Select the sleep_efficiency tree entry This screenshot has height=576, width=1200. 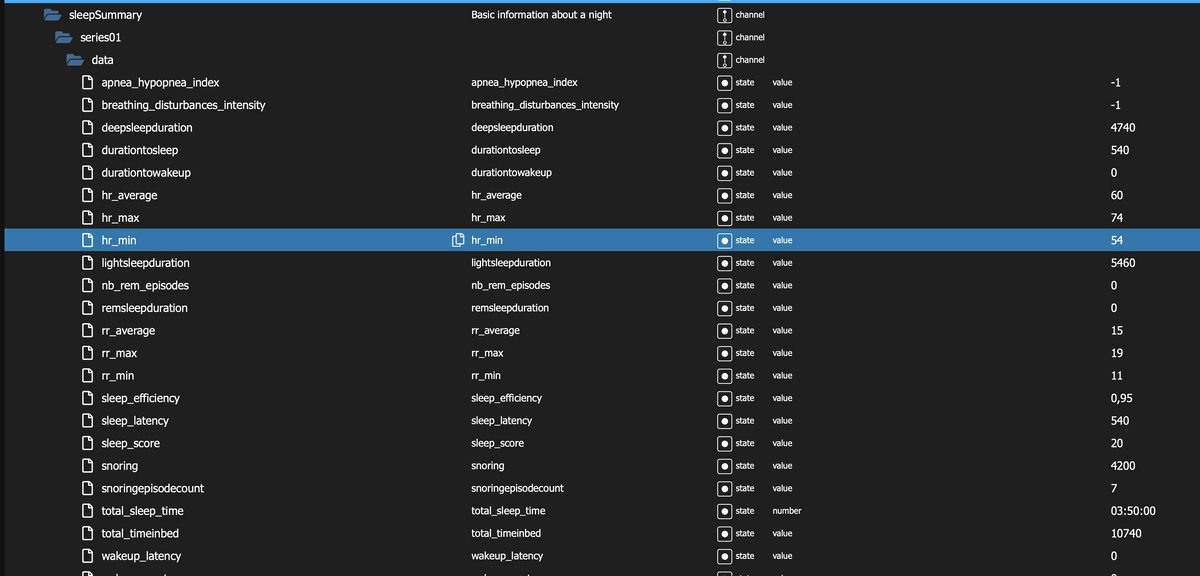click(140, 398)
